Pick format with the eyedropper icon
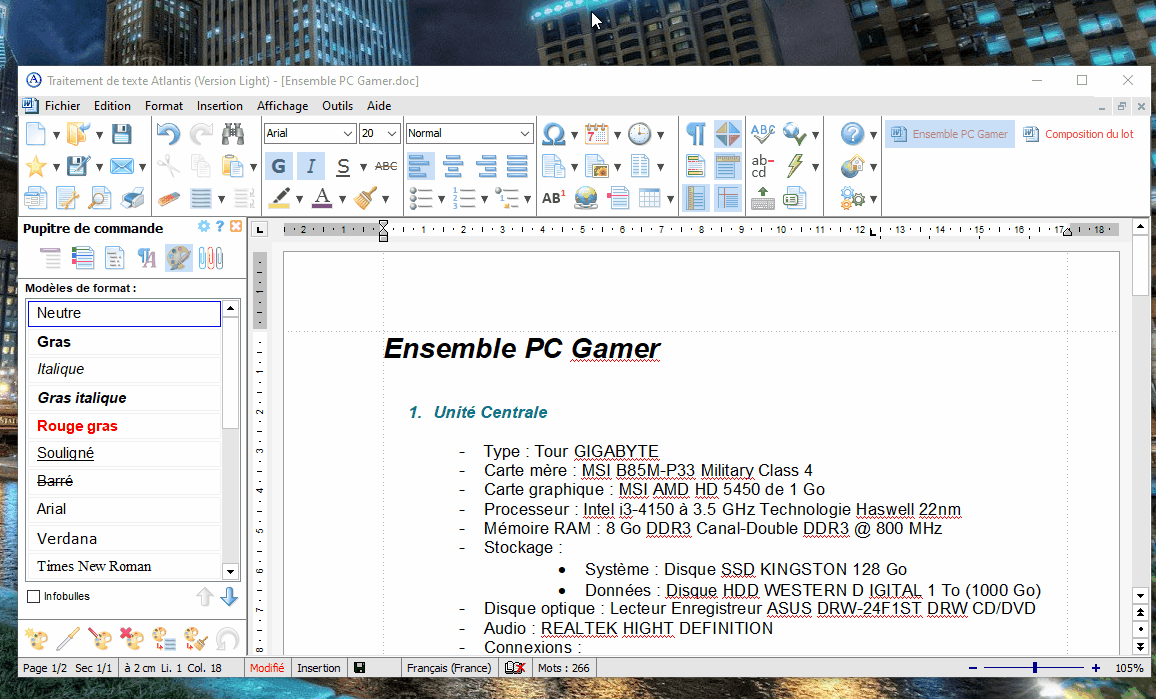Screen dimensions: 1156x699 [68, 639]
